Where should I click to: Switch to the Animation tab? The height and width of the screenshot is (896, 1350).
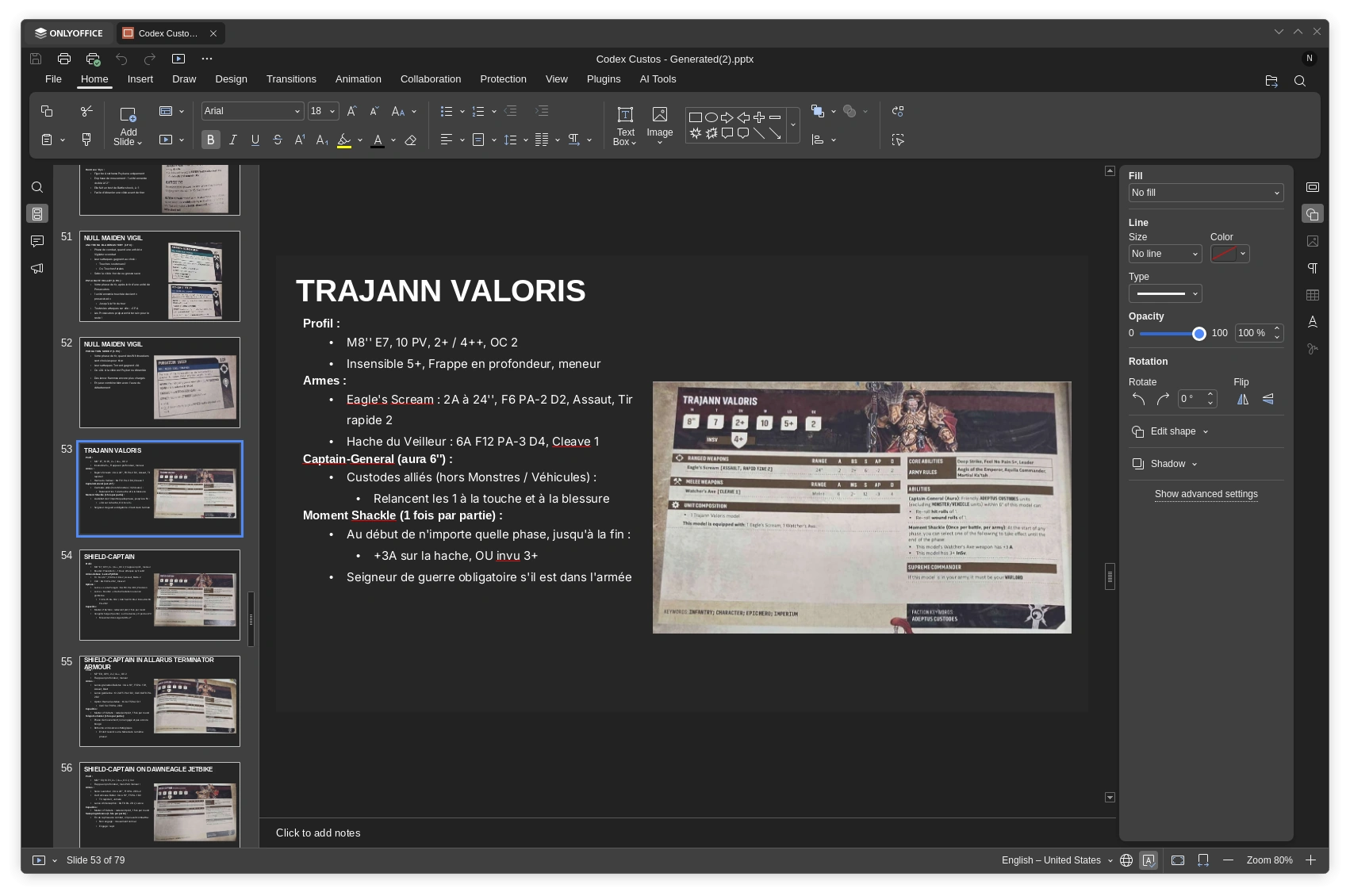(358, 79)
